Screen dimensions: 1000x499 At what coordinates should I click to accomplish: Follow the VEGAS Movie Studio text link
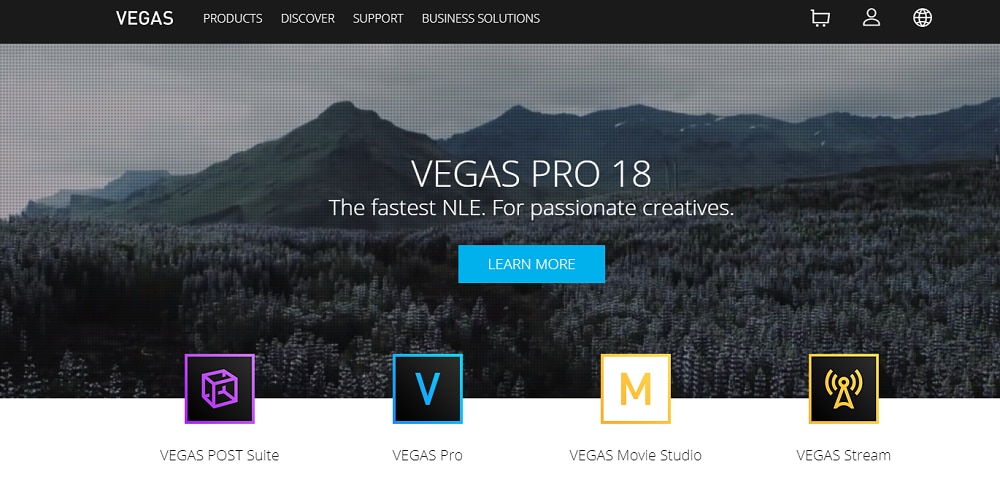635,456
